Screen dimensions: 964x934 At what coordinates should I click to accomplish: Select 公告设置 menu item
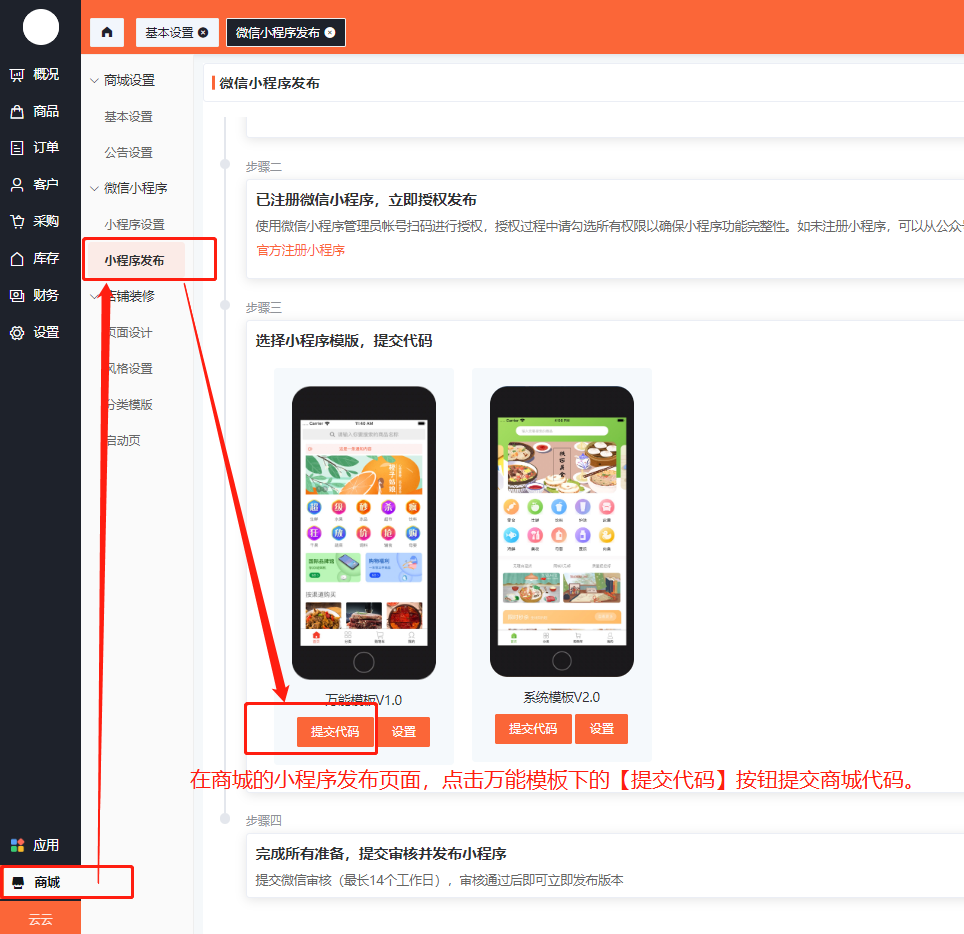(128, 152)
